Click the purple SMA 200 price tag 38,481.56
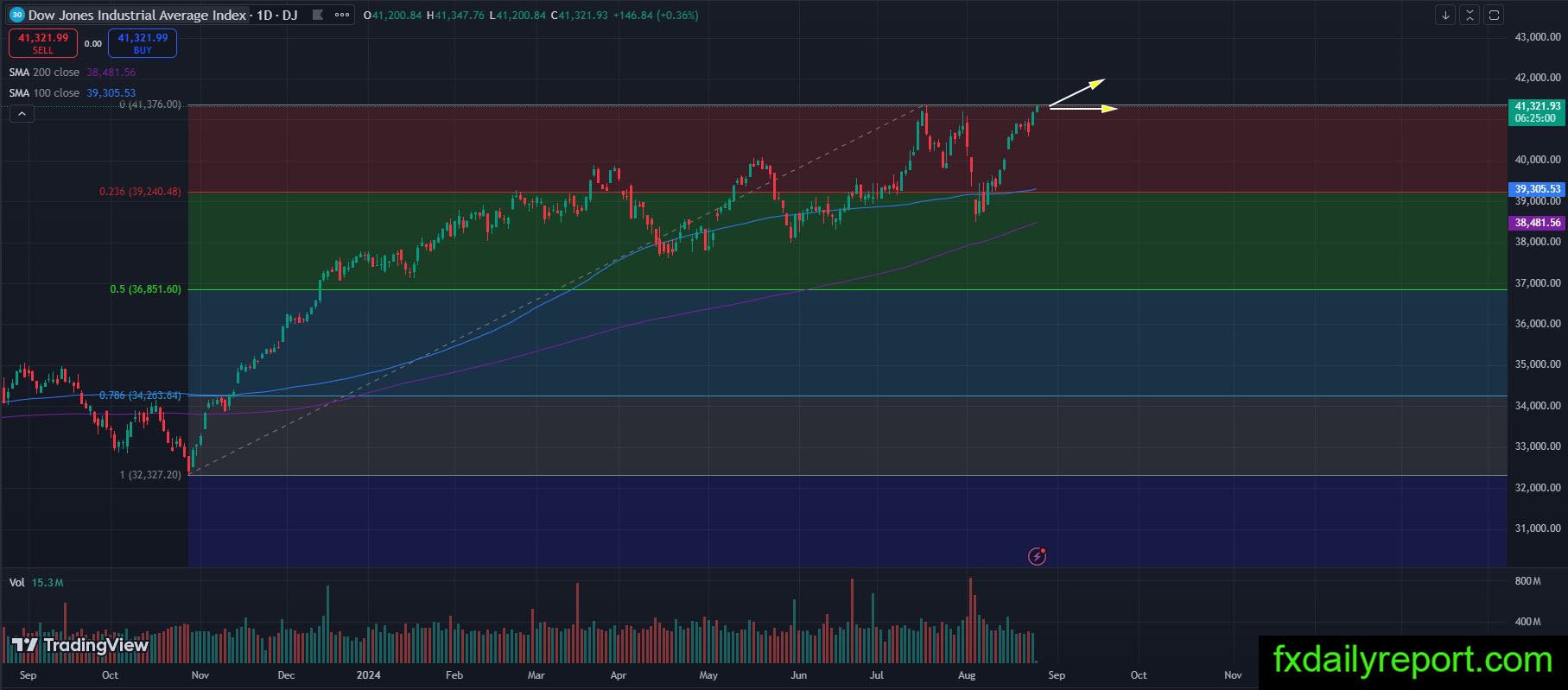Image resolution: width=1568 pixels, height=690 pixels. [1537, 223]
